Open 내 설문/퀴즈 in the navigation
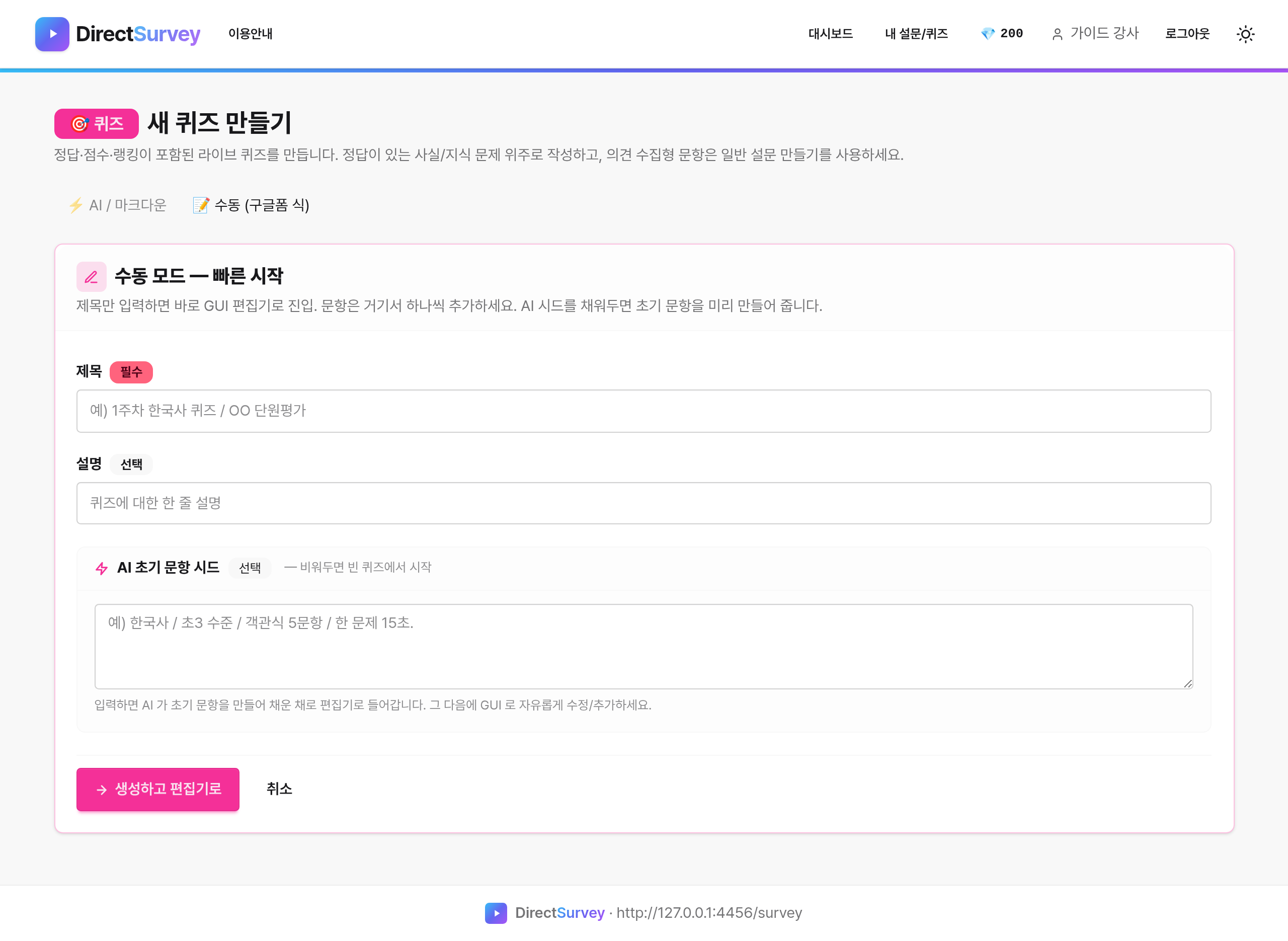The height and width of the screenshot is (941, 1288). [x=916, y=34]
